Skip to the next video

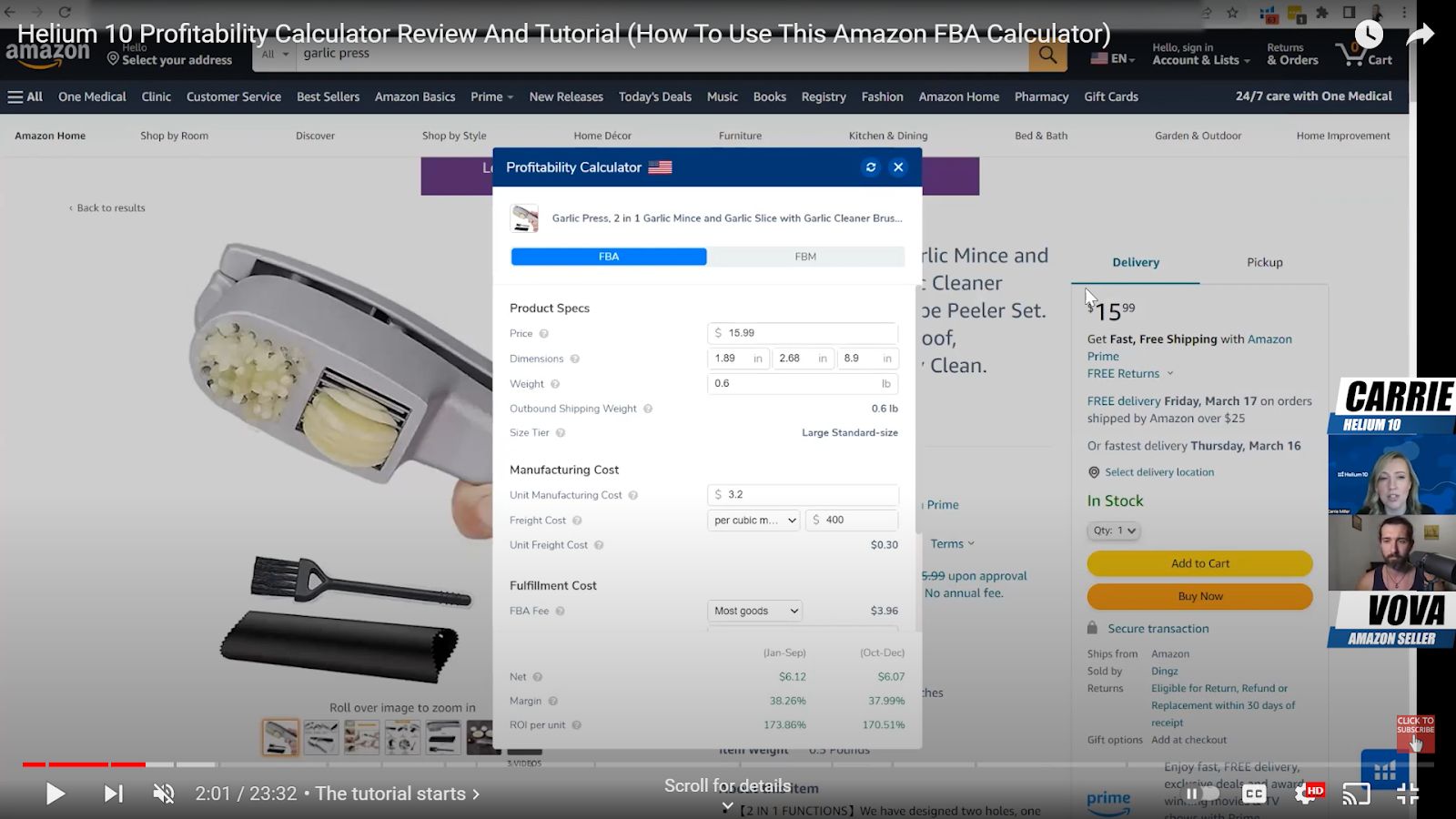coord(113,794)
